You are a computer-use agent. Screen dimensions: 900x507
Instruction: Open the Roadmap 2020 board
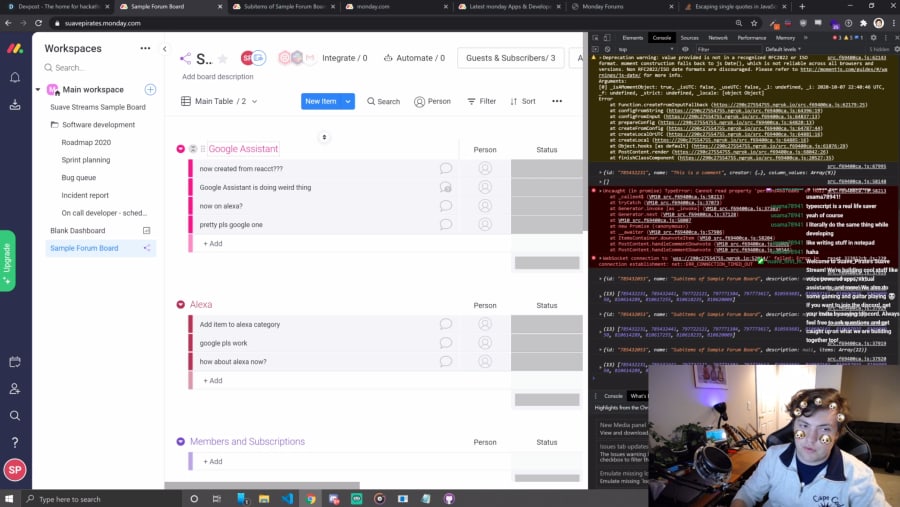(86, 142)
